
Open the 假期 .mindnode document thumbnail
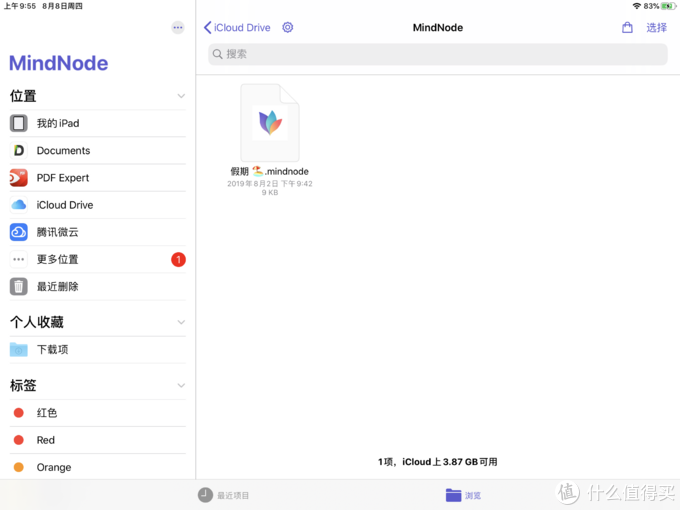click(x=270, y=123)
